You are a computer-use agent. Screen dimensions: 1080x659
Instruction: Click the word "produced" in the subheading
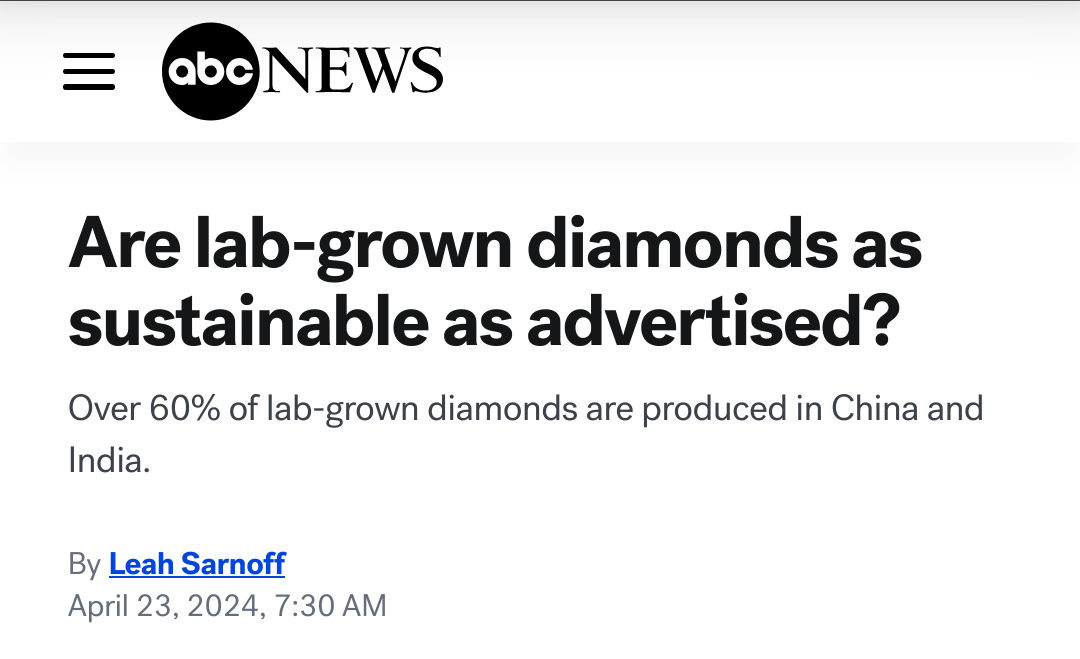[x=714, y=410]
